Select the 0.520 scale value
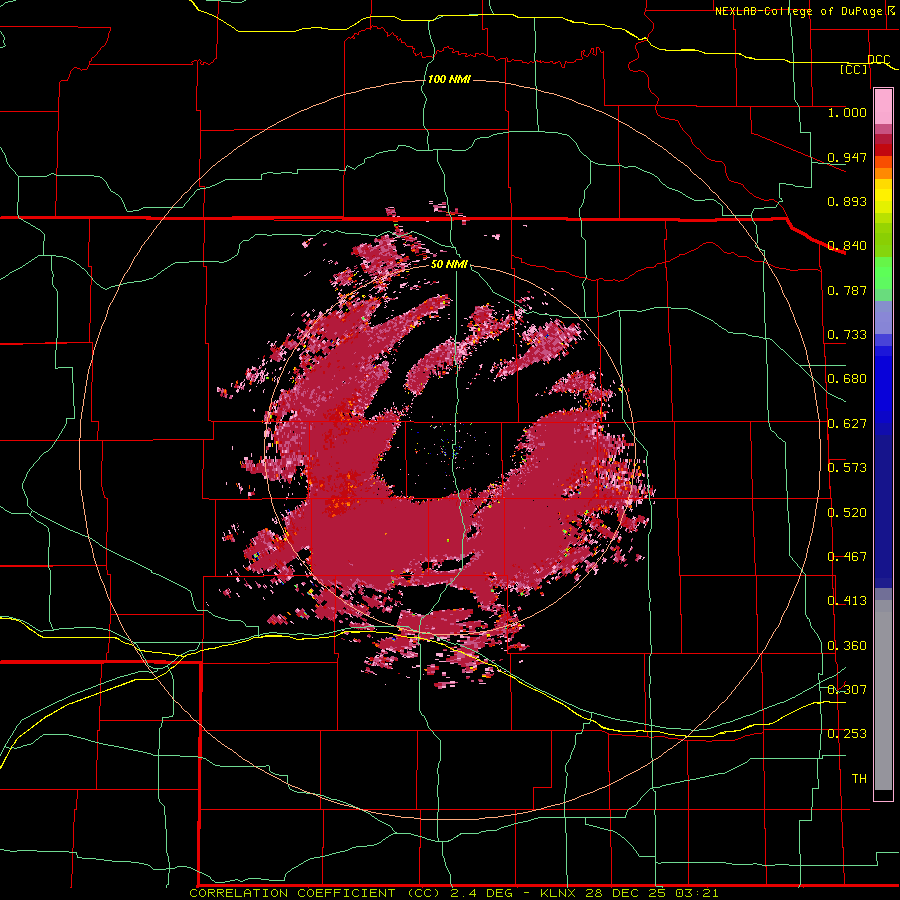 pyautogui.click(x=847, y=513)
